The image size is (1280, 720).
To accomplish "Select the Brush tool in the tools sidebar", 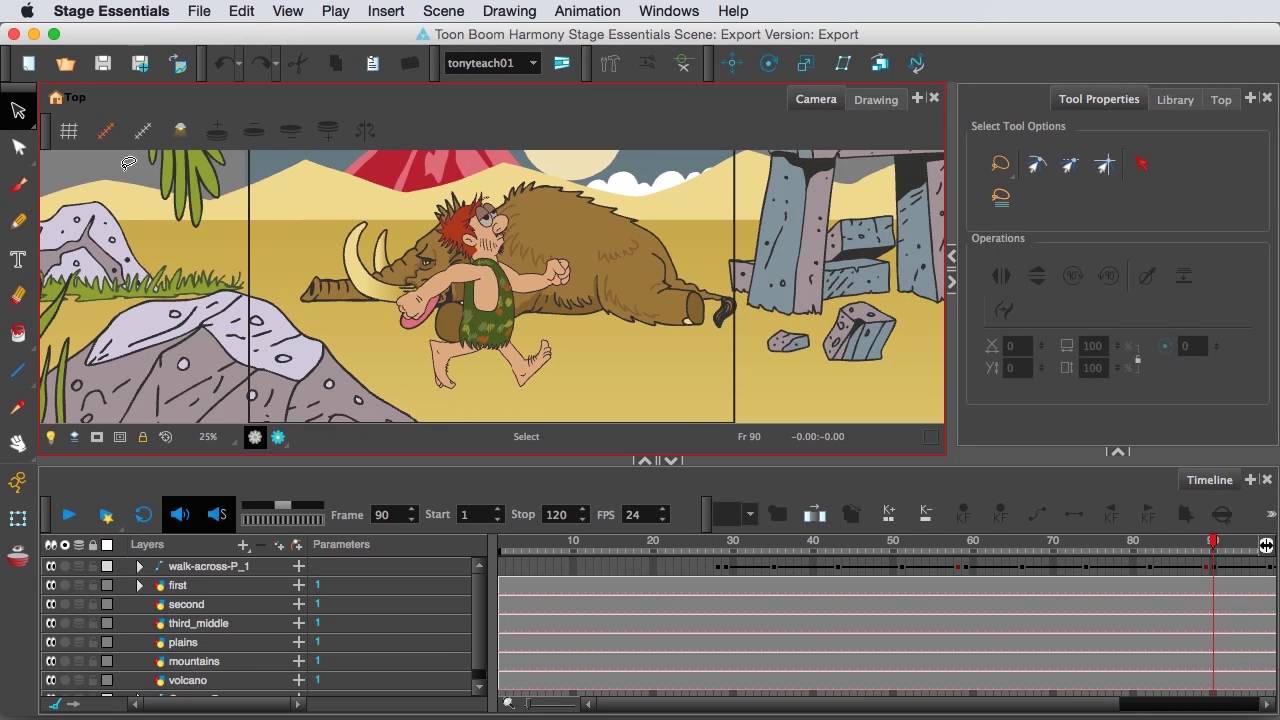I will click(x=18, y=185).
